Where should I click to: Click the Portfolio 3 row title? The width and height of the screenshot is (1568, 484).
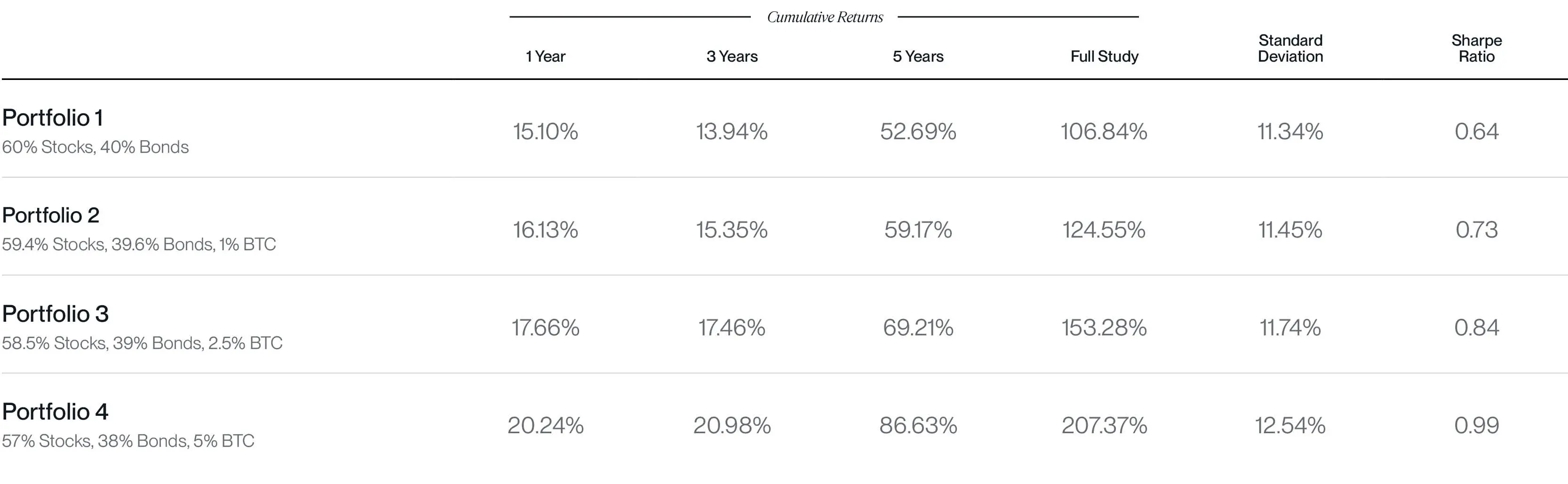56,314
